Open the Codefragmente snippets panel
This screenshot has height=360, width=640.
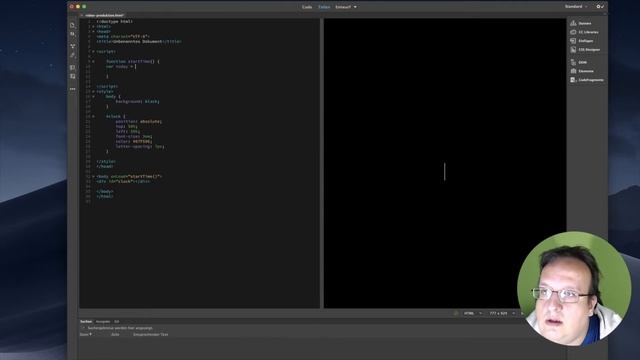click(587, 80)
